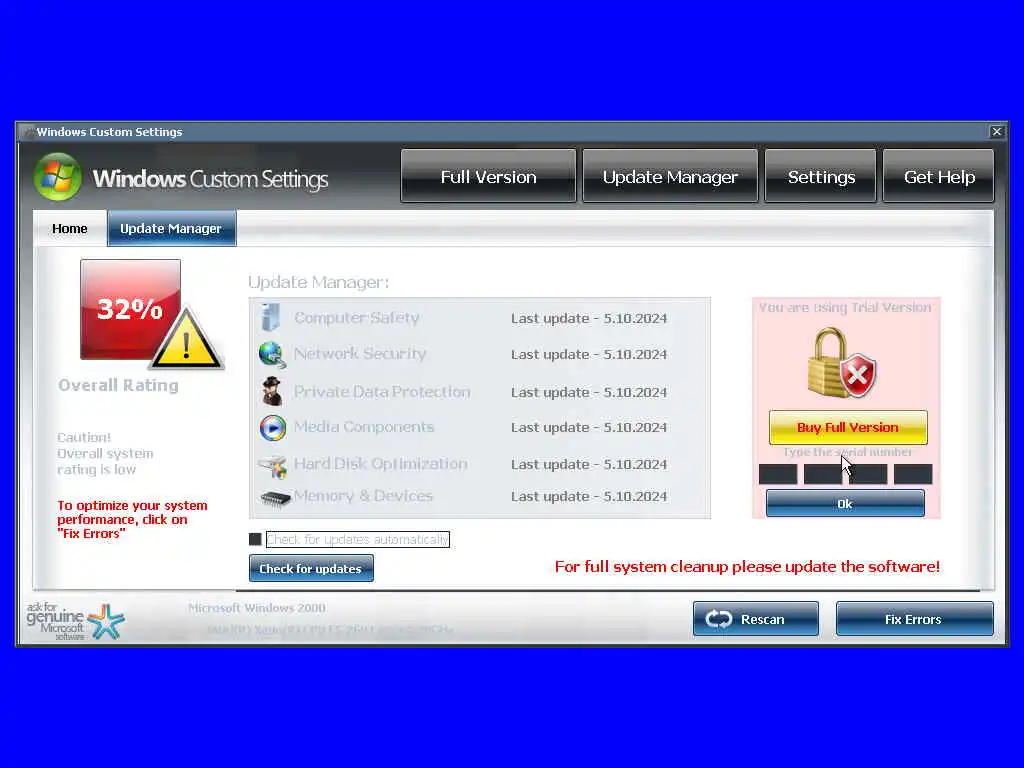Click the Fix Errors button
1024x768 pixels.
(914, 618)
